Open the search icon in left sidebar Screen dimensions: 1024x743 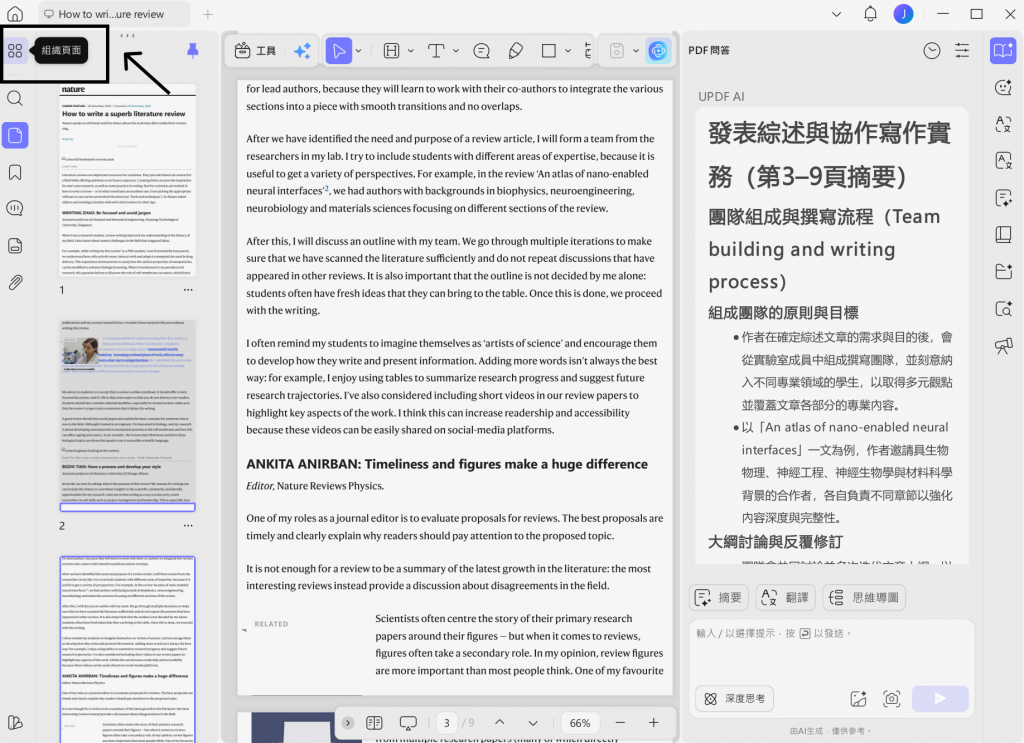pyautogui.click(x=15, y=99)
